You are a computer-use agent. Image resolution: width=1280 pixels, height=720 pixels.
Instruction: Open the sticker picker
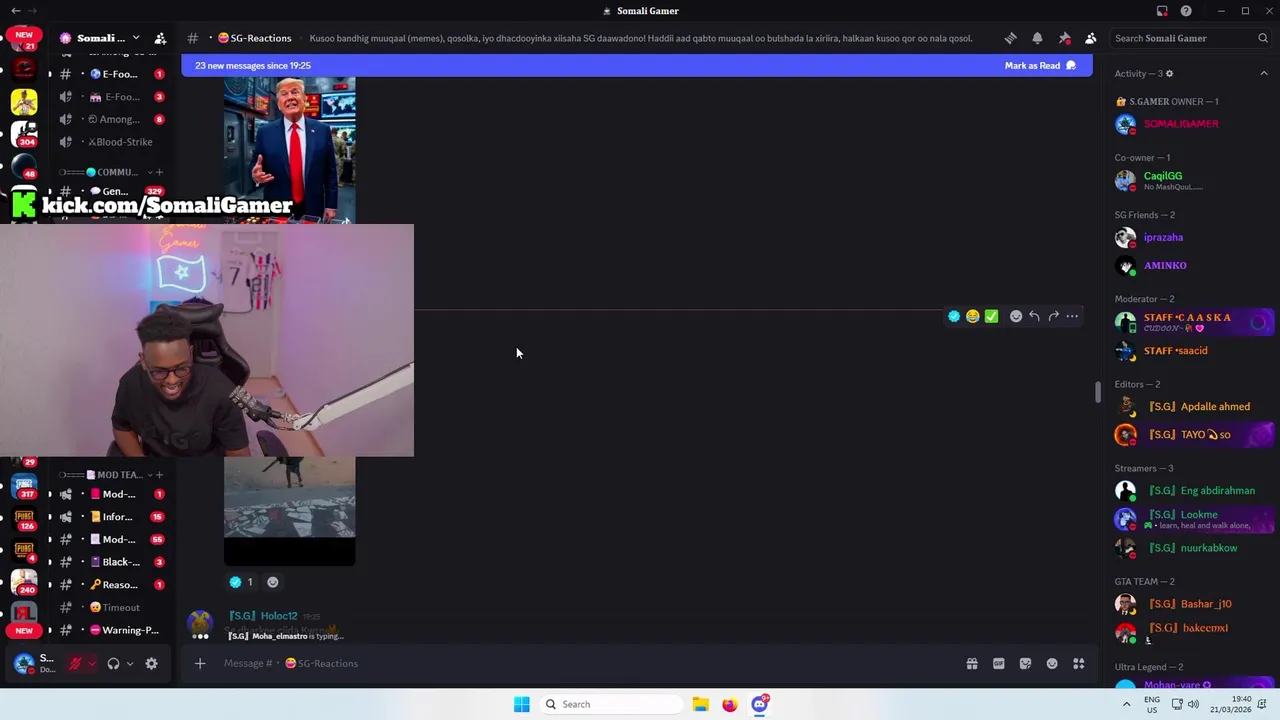(x=1025, y=663)
